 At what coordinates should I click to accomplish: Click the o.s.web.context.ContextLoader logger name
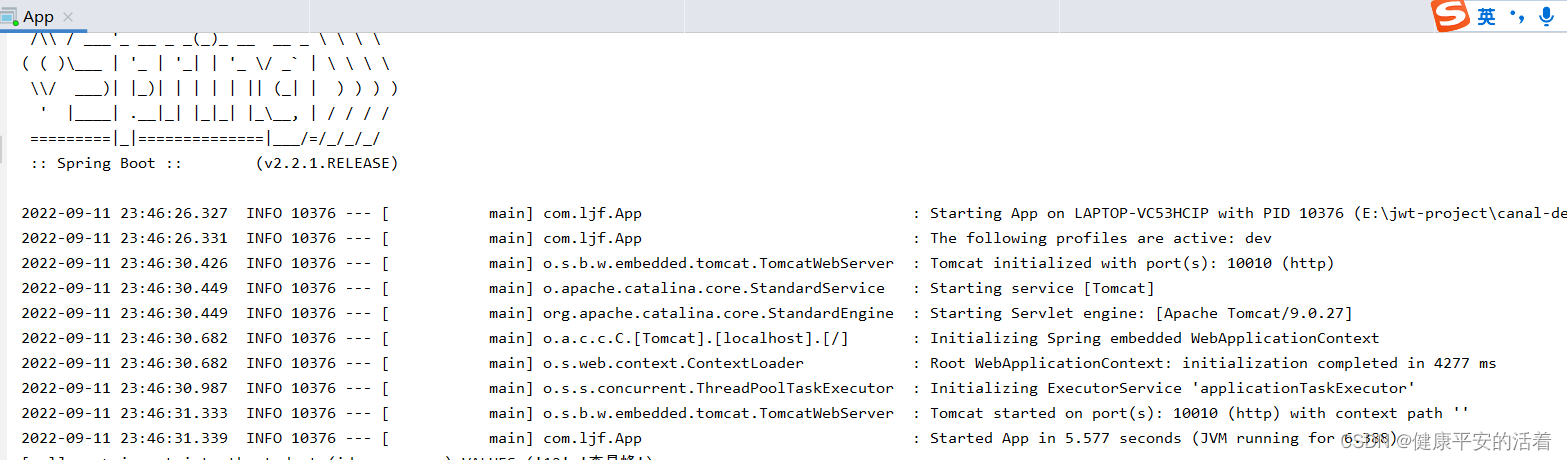click(673, 363)
